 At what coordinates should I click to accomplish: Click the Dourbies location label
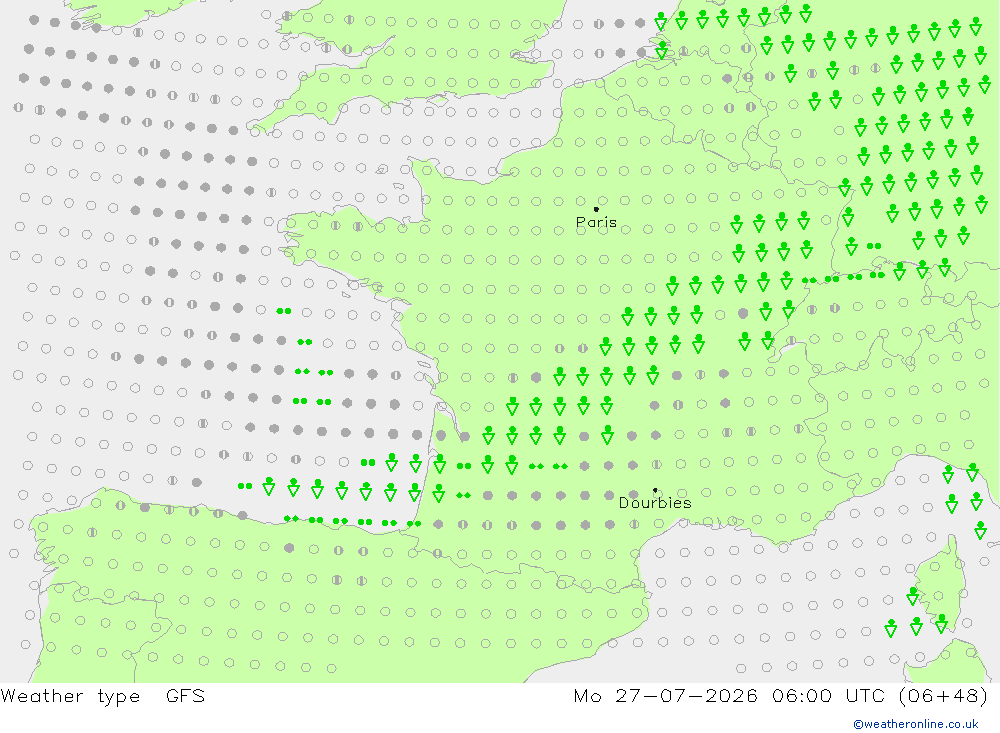655,503
